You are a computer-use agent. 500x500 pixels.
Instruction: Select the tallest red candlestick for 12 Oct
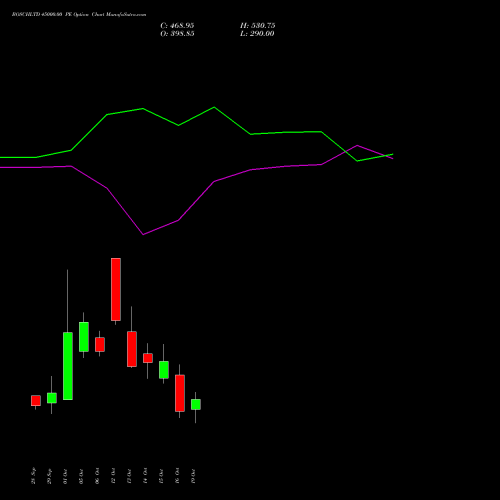pyautogui.click(x=116, y=289)
